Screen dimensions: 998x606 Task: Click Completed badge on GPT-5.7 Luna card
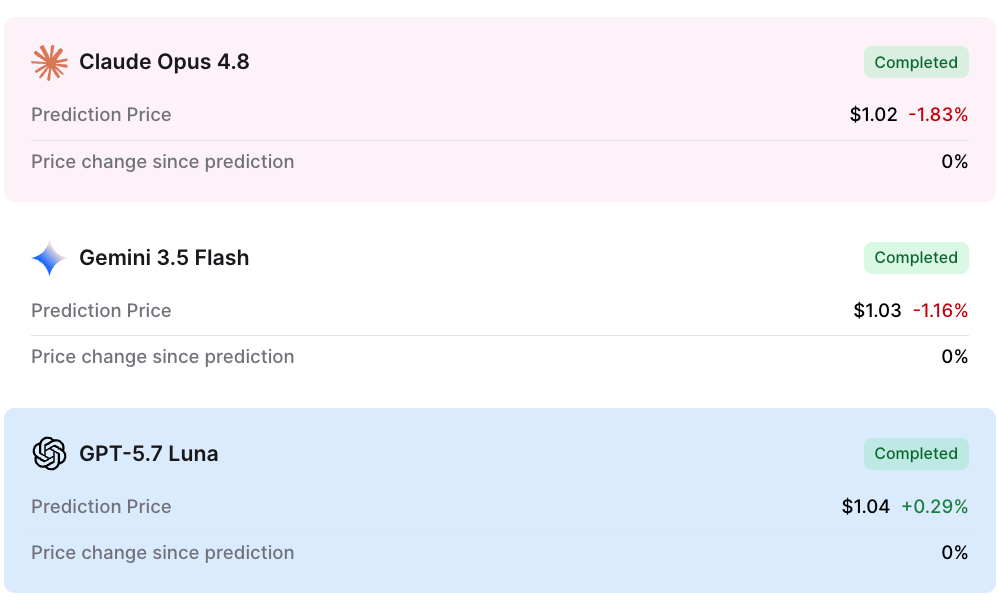coord(916,454)
